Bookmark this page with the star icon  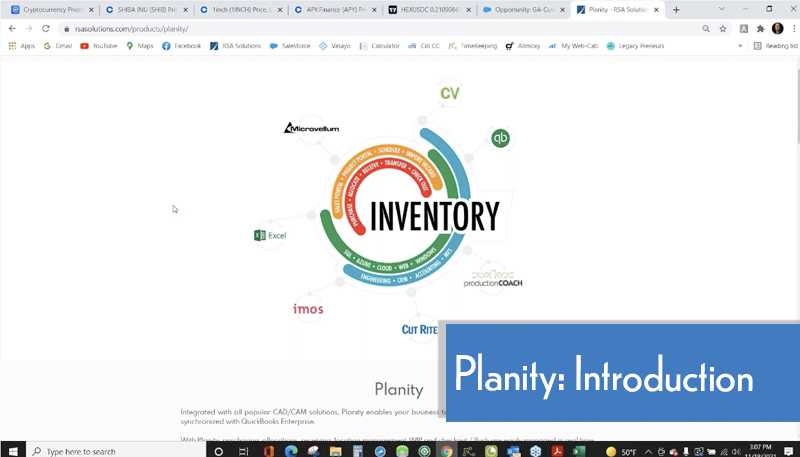tap(723, 29)
